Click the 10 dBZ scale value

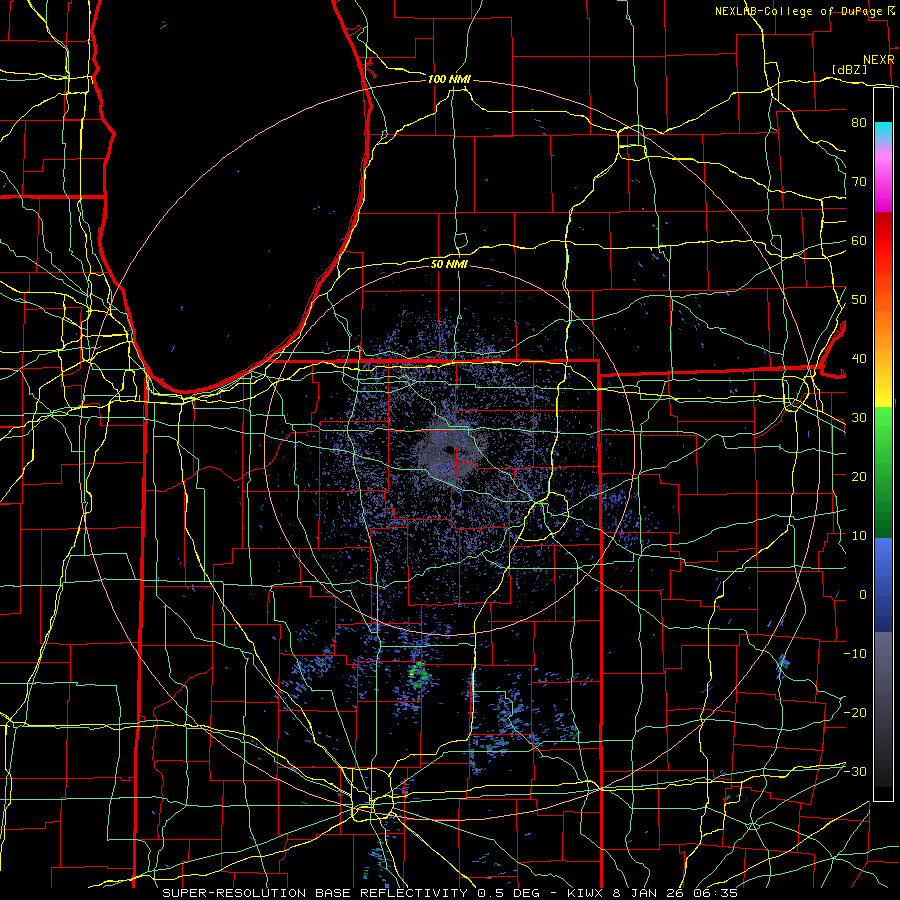[x=859, y=536]
